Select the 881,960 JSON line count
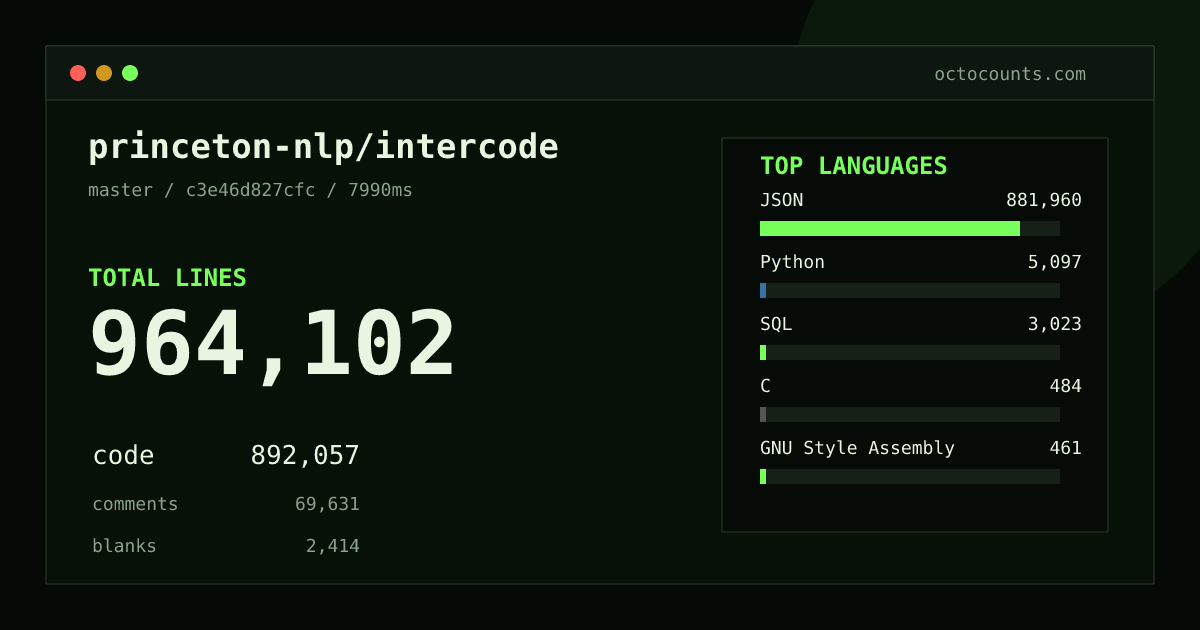This screenshot has height=630, width=1200. click(1044, 200)
